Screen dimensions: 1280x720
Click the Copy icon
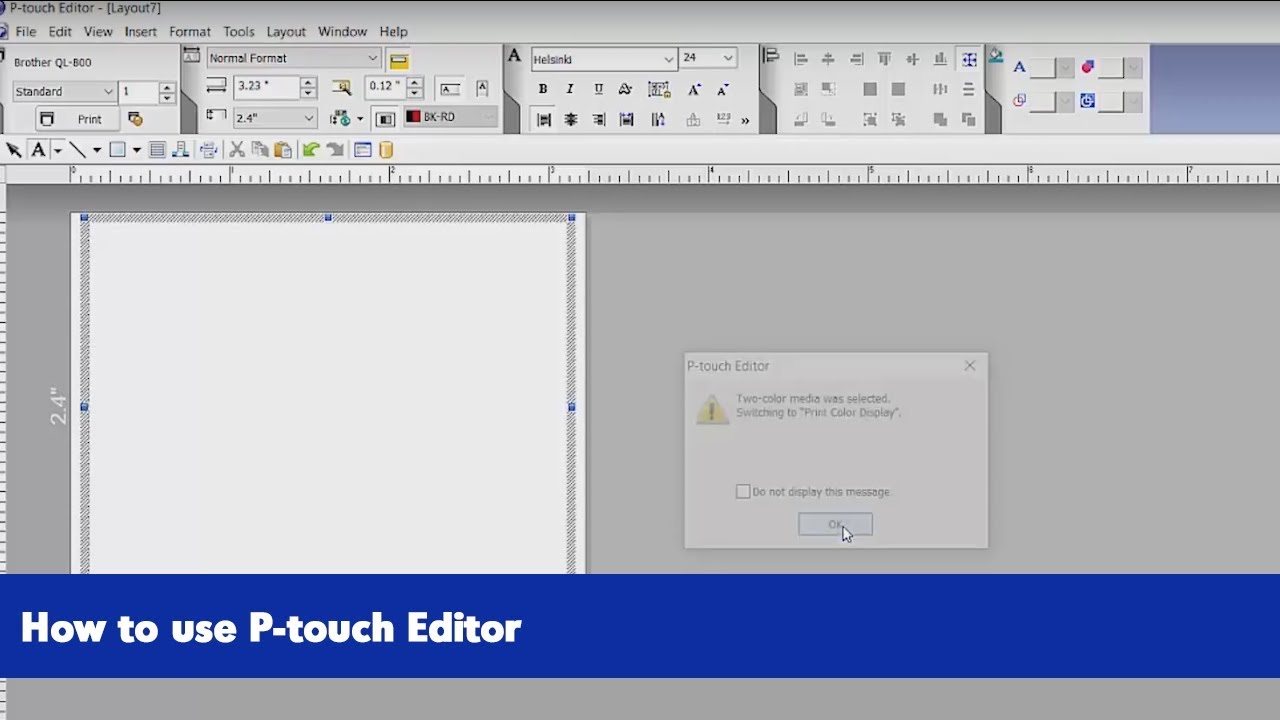click(x=260, y=150)
